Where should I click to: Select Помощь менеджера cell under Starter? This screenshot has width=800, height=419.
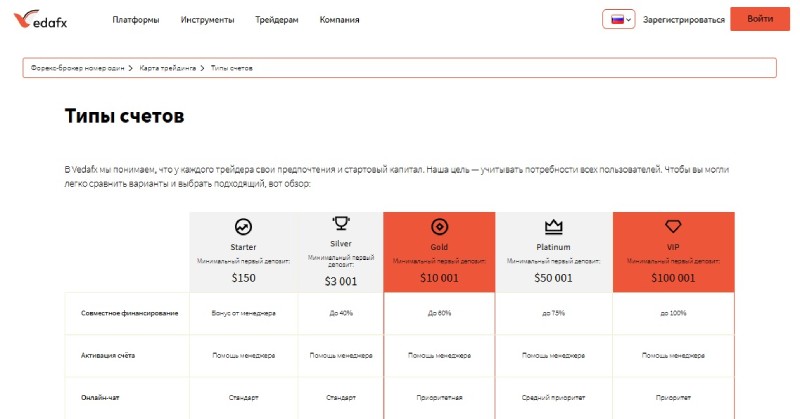(x=243, y=355)
